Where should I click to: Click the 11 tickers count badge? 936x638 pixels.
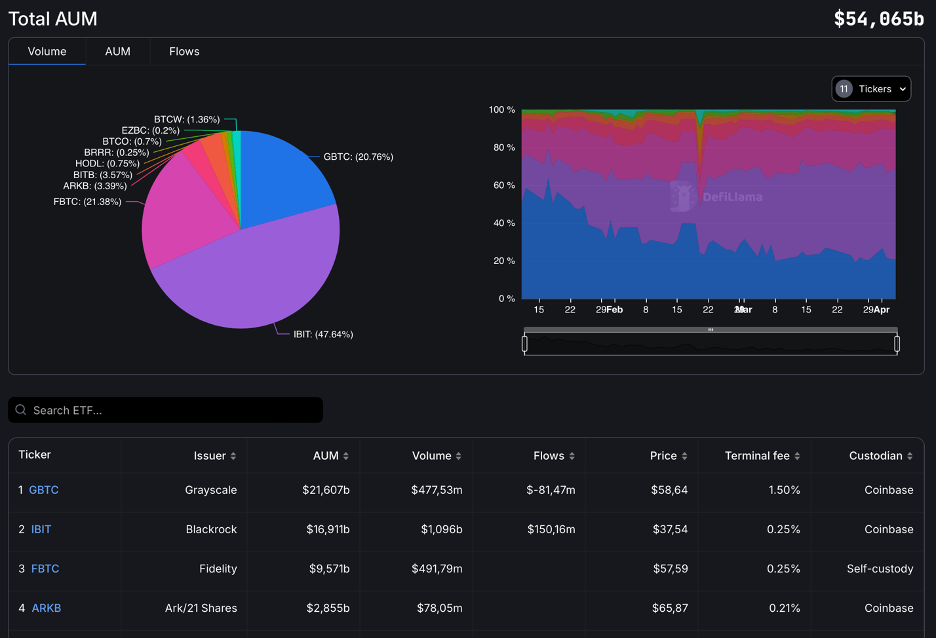(x=843, y=89)
